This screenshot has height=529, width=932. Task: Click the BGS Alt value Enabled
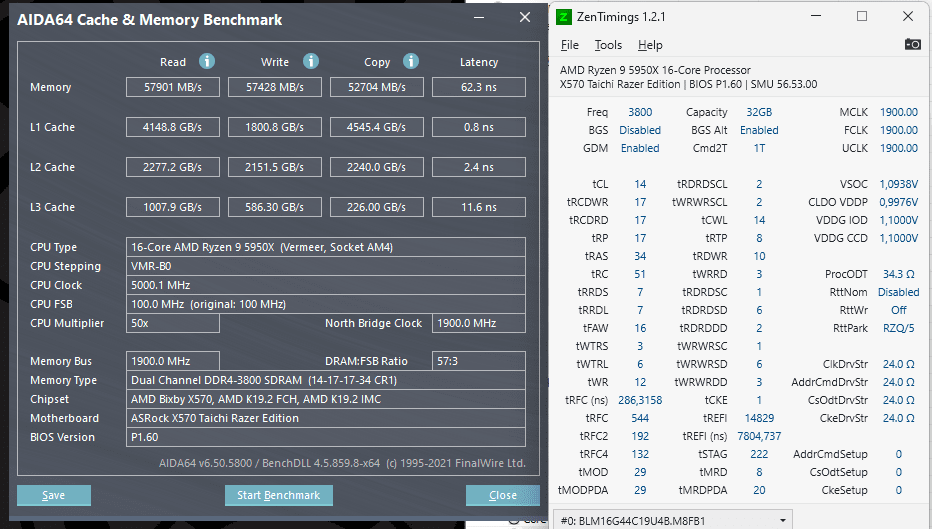(x=759, y=130)
